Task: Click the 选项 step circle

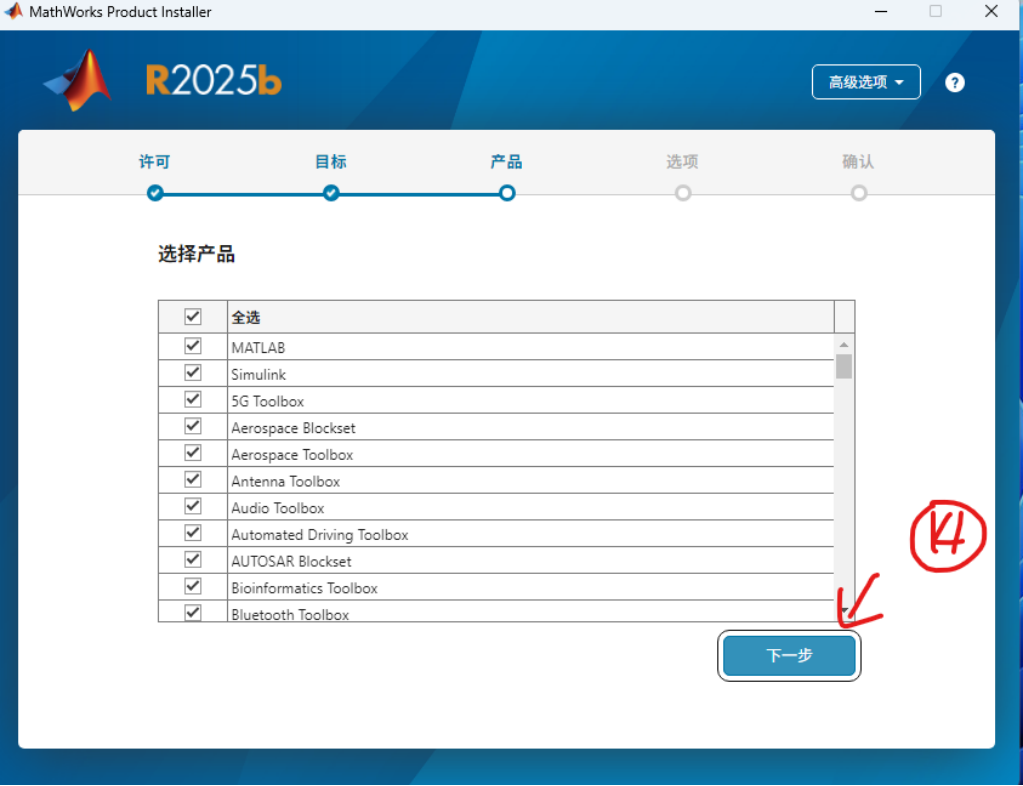Action: tap(683, 193)
